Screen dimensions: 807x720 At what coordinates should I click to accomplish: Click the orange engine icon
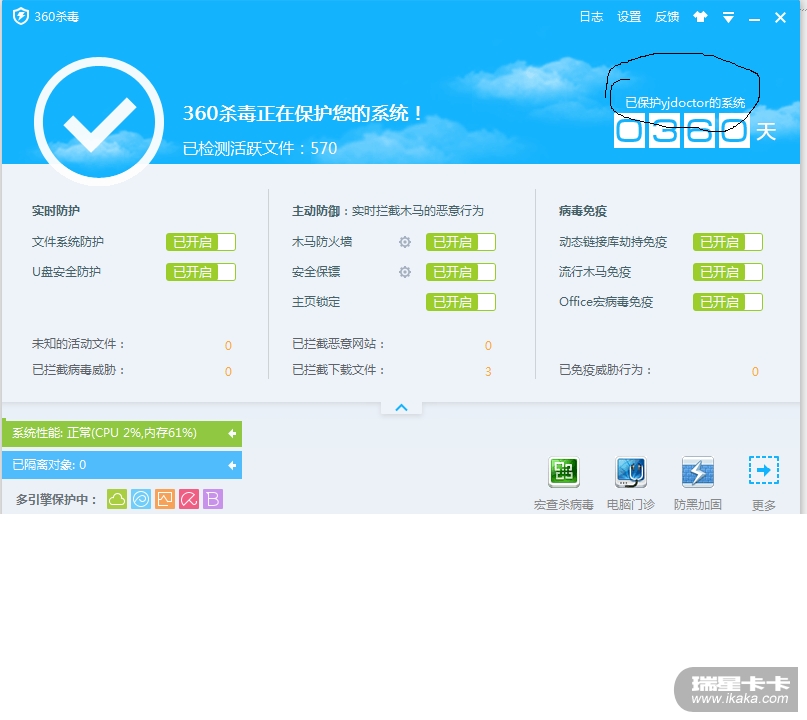point(165,499)
